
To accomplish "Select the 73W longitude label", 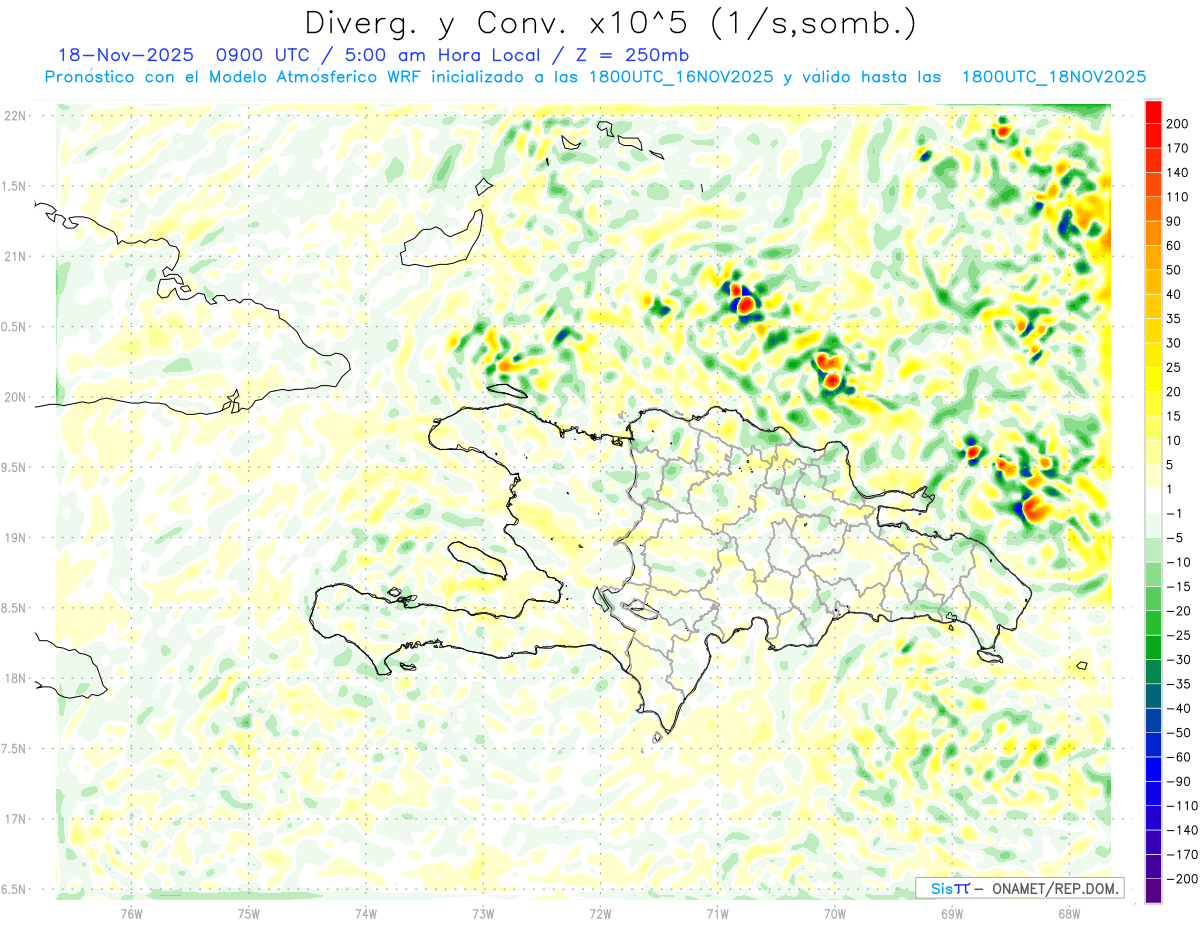I will 483,913.
